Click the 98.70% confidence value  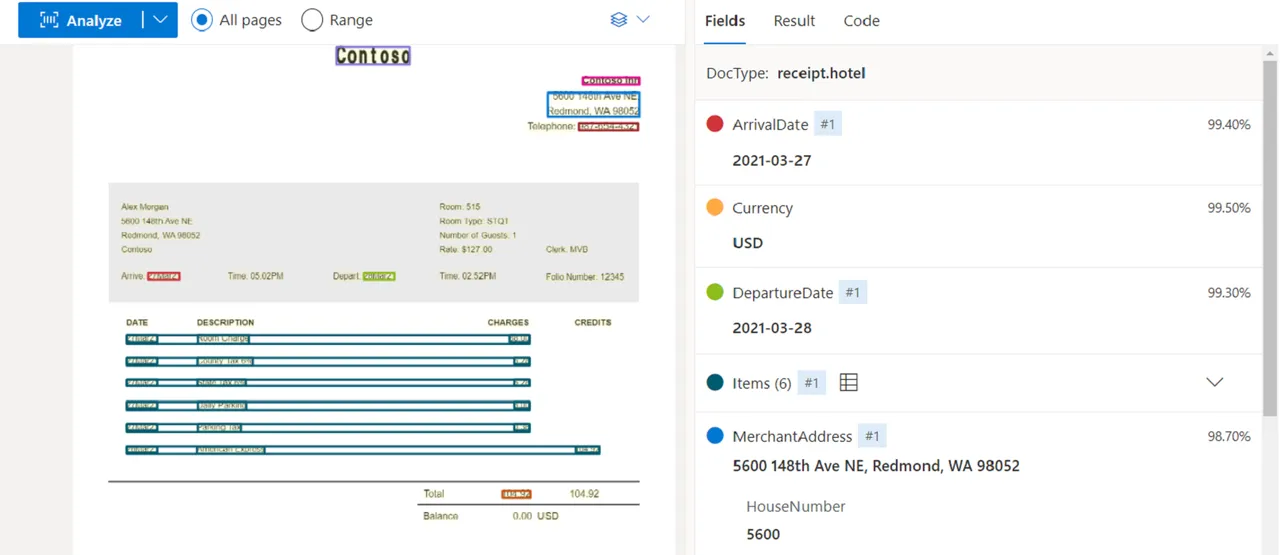1229,437
